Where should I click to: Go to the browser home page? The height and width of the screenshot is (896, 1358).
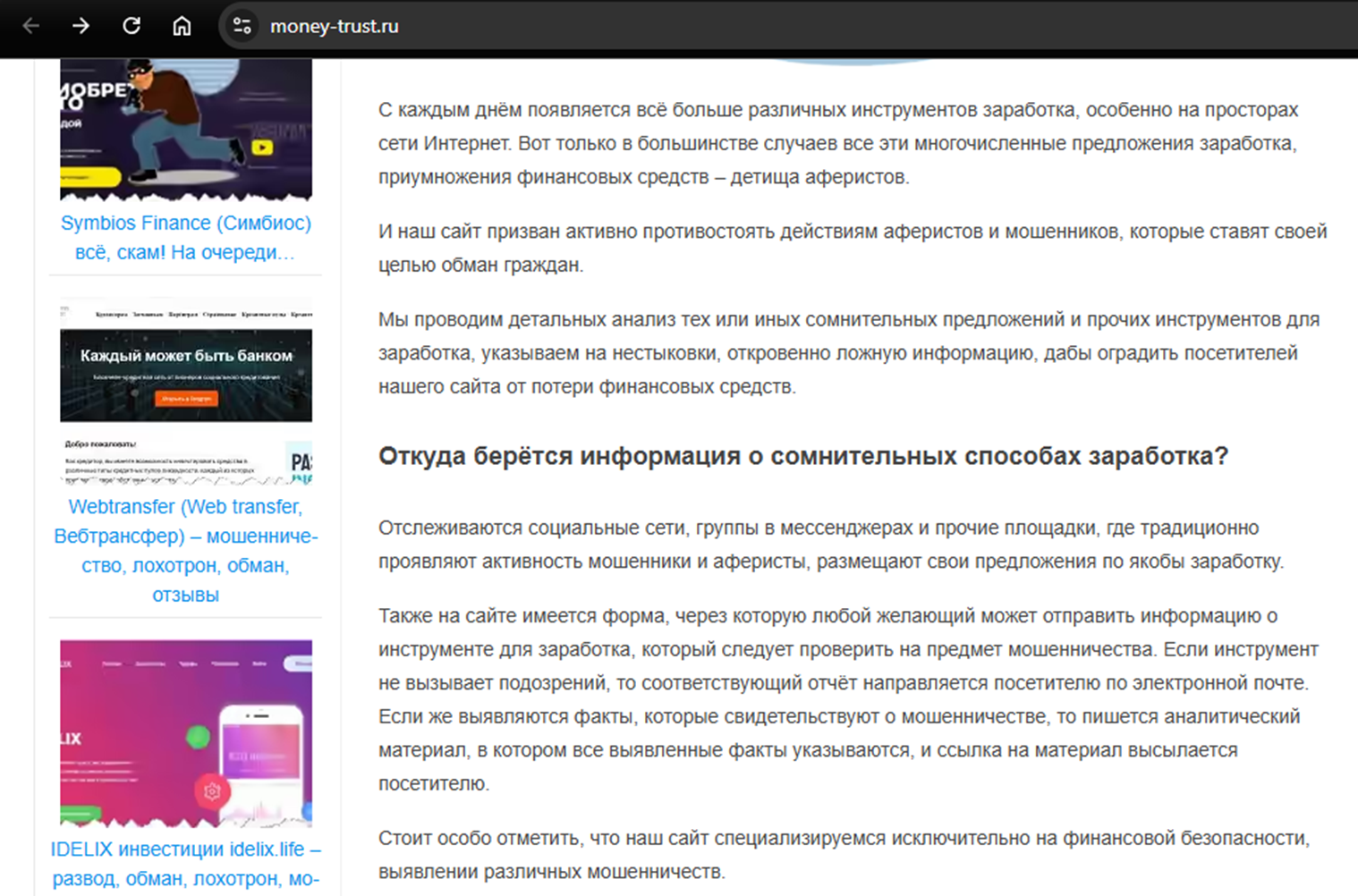tap(182, 26)
